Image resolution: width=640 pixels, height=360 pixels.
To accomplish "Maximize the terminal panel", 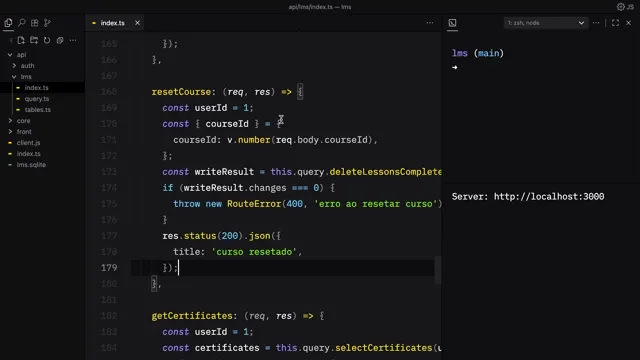I will pyautogui.click(x=615, y=23).
